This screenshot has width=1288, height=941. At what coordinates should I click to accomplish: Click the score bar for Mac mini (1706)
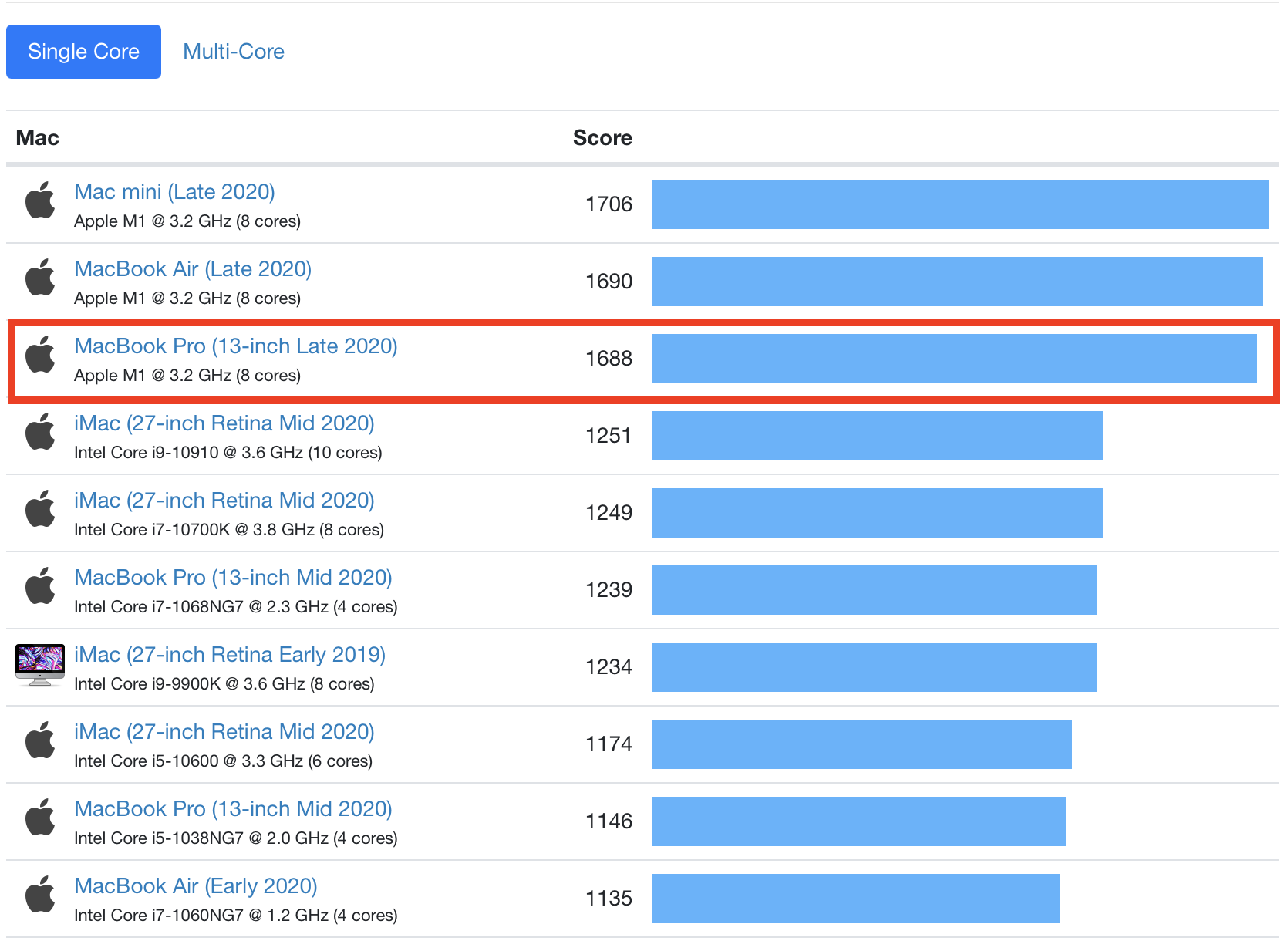click(x=960, y=204)
